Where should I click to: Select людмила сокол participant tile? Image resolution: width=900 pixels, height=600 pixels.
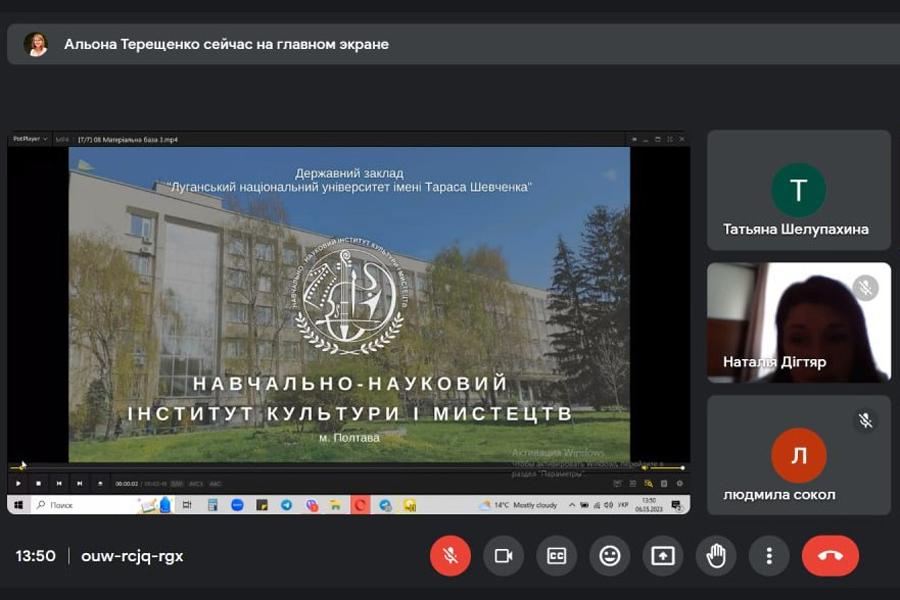pyautogui.click(x=798, y=455)
